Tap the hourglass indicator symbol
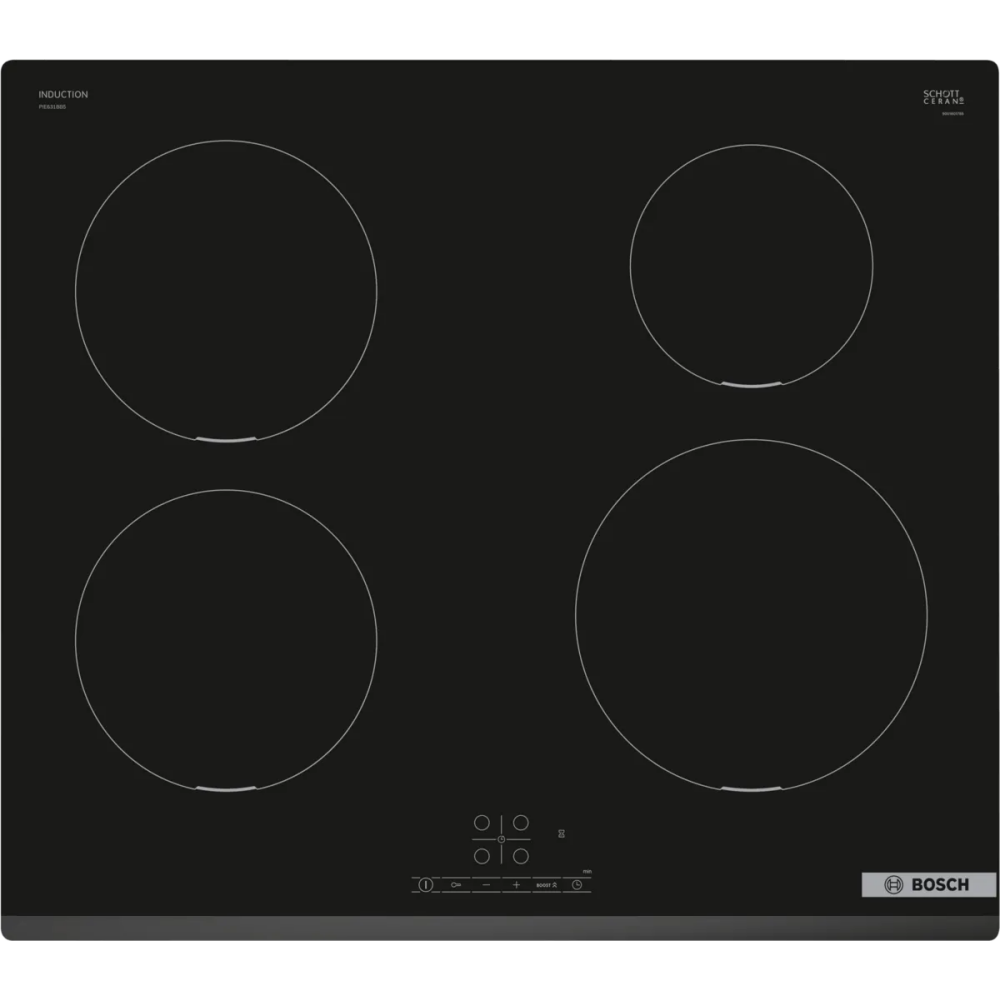Image resolution: width=1000 pixels, height=1000 pixels. pos(562,834)
